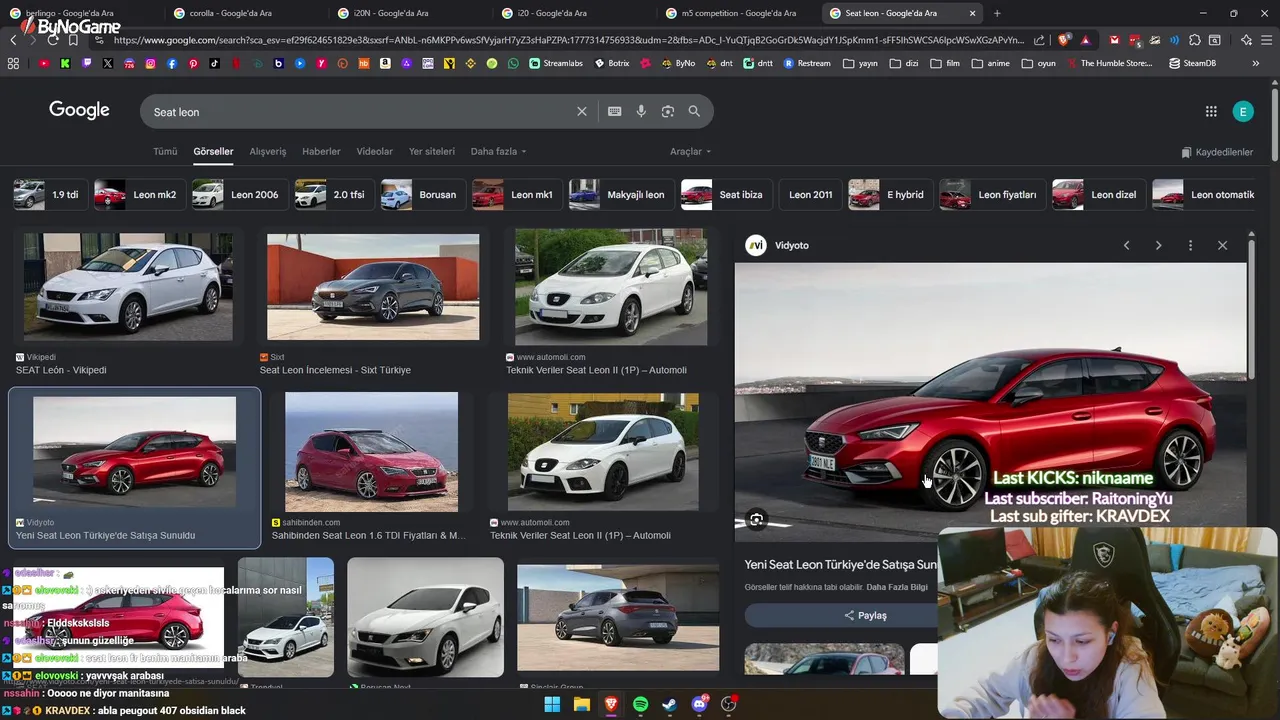Image resolution: width=1280 pixels, height=720 pixels.
Task: Switch to the Videolar tab
Action: (x=375, y=151)
